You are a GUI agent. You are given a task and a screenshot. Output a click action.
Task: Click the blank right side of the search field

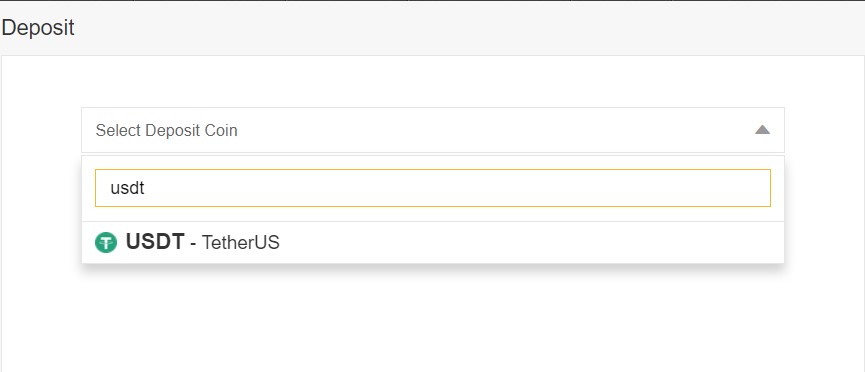pos(496,188)
